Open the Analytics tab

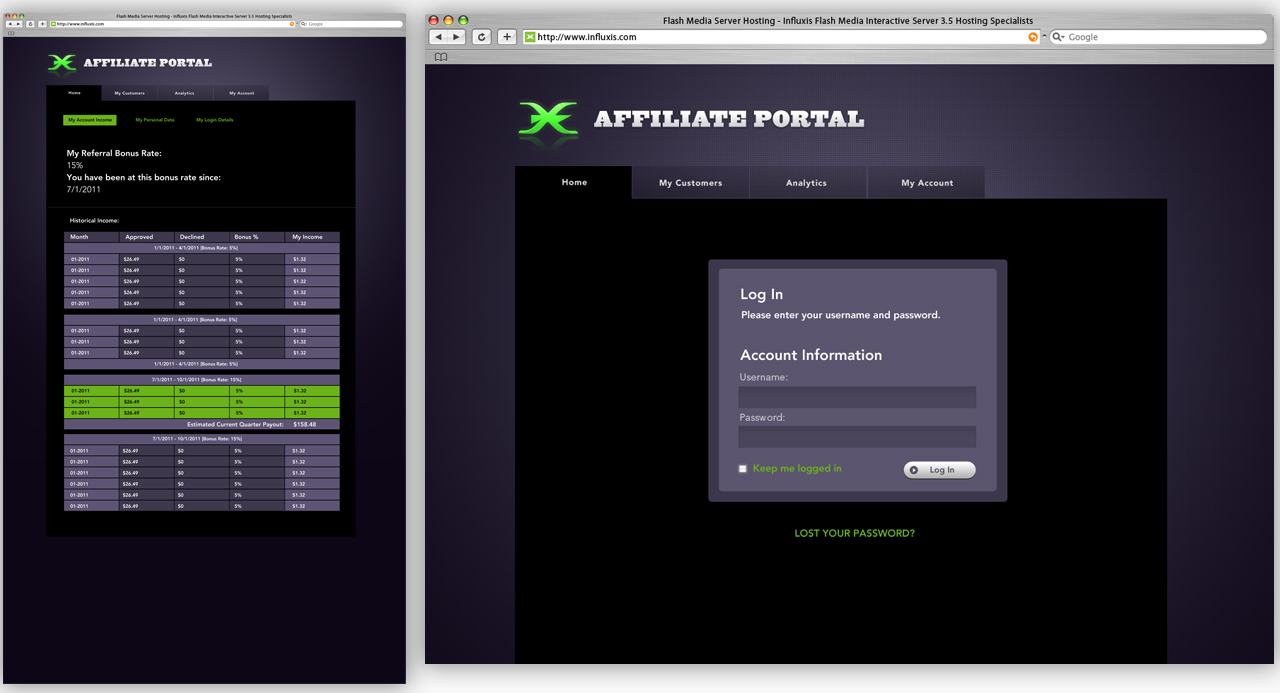click(807, 182)
